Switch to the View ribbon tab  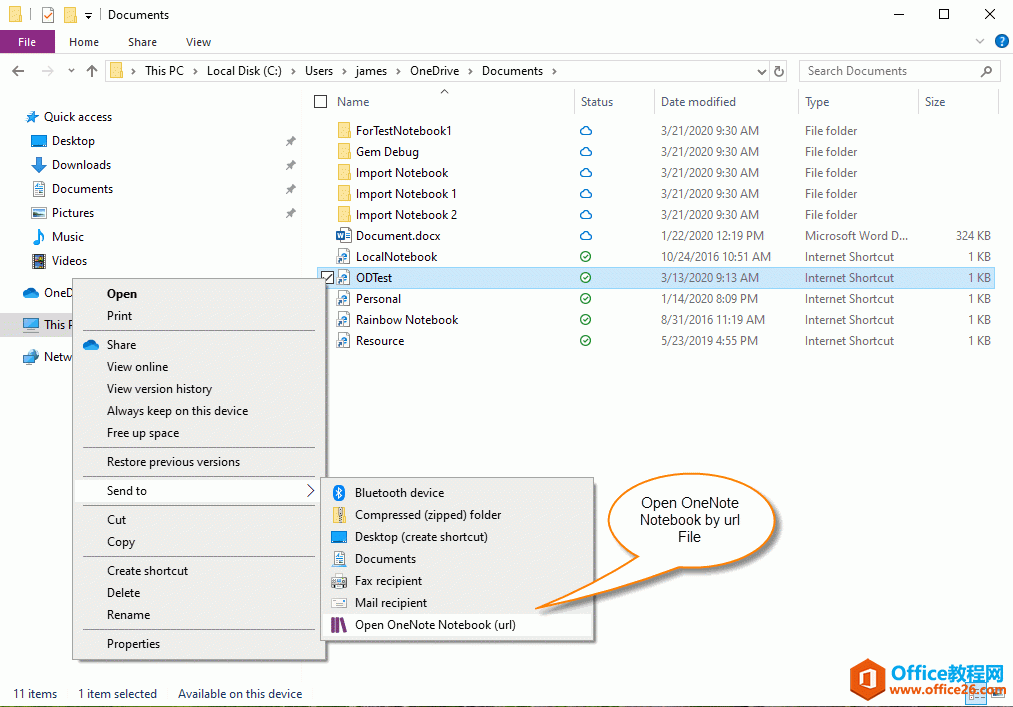click(198, 42)
